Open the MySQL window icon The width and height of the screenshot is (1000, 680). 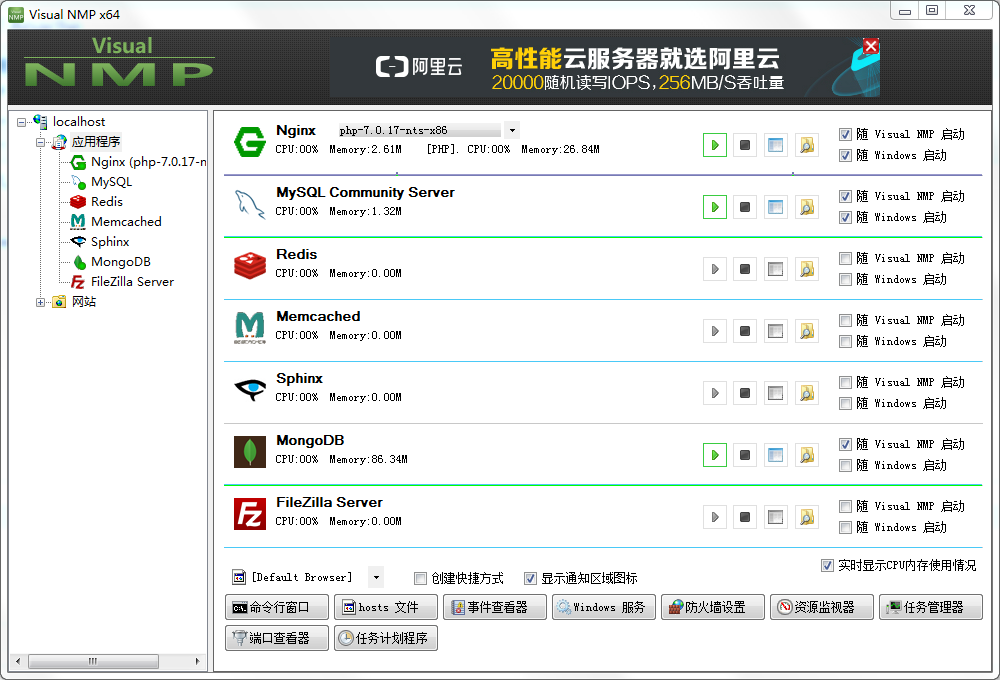coord(776,207)
